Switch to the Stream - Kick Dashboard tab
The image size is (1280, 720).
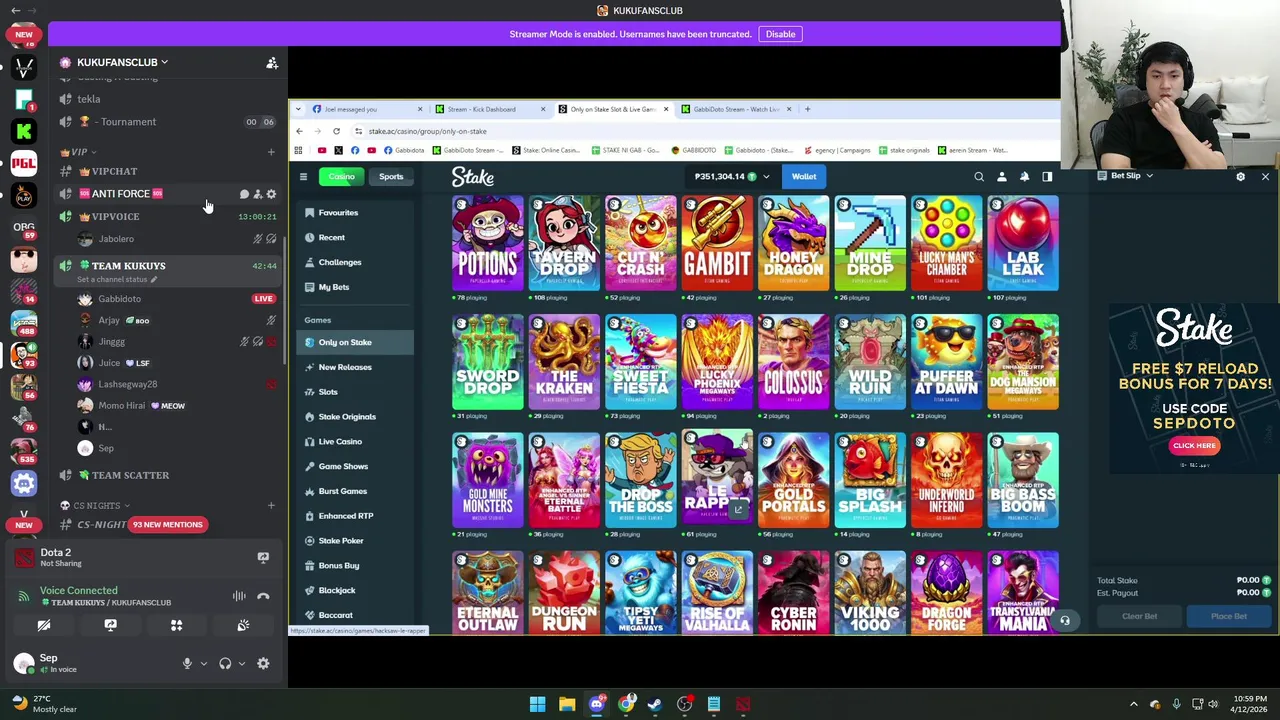490,109
